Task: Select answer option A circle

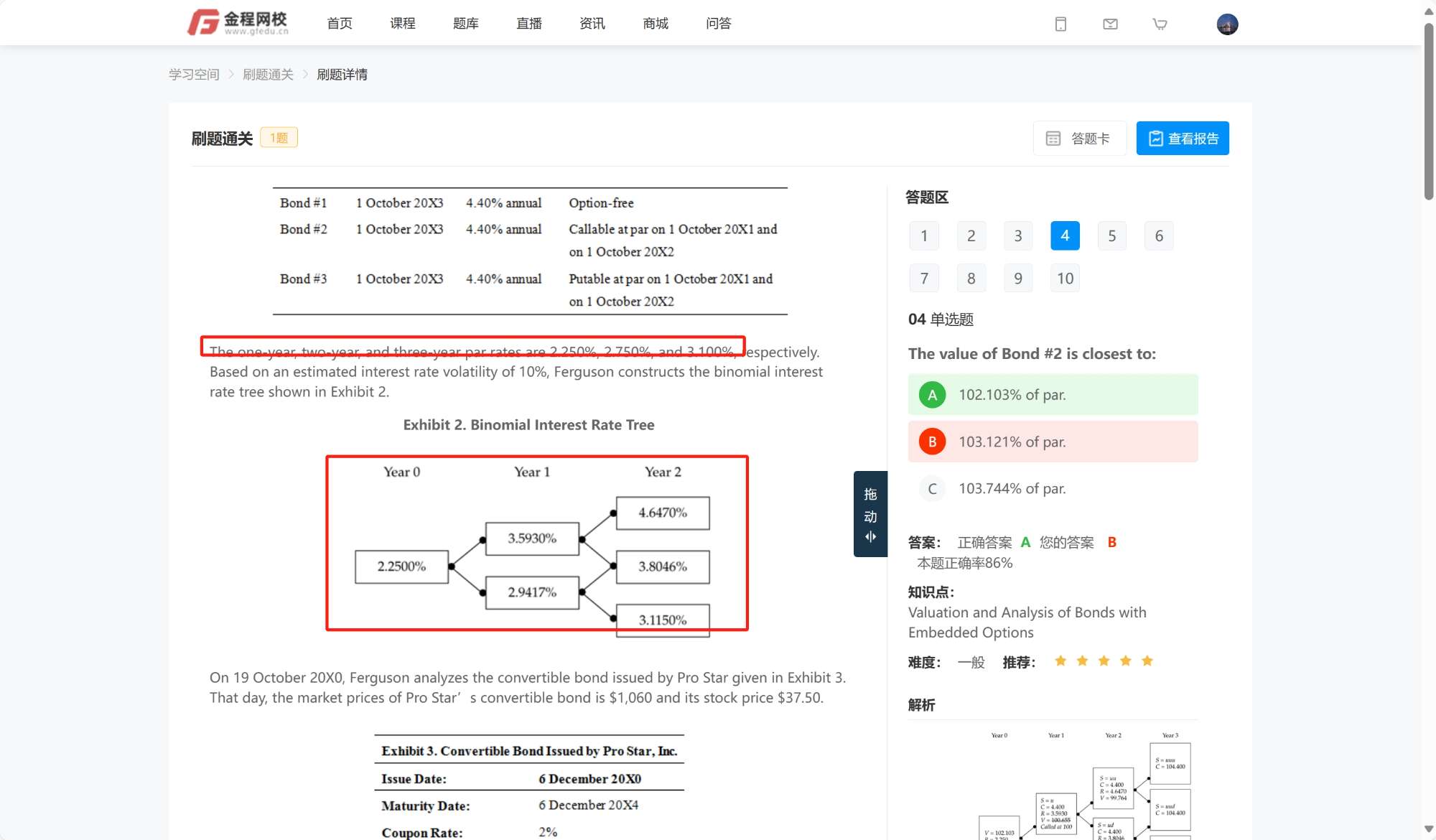Action: [x=932, y=395]
